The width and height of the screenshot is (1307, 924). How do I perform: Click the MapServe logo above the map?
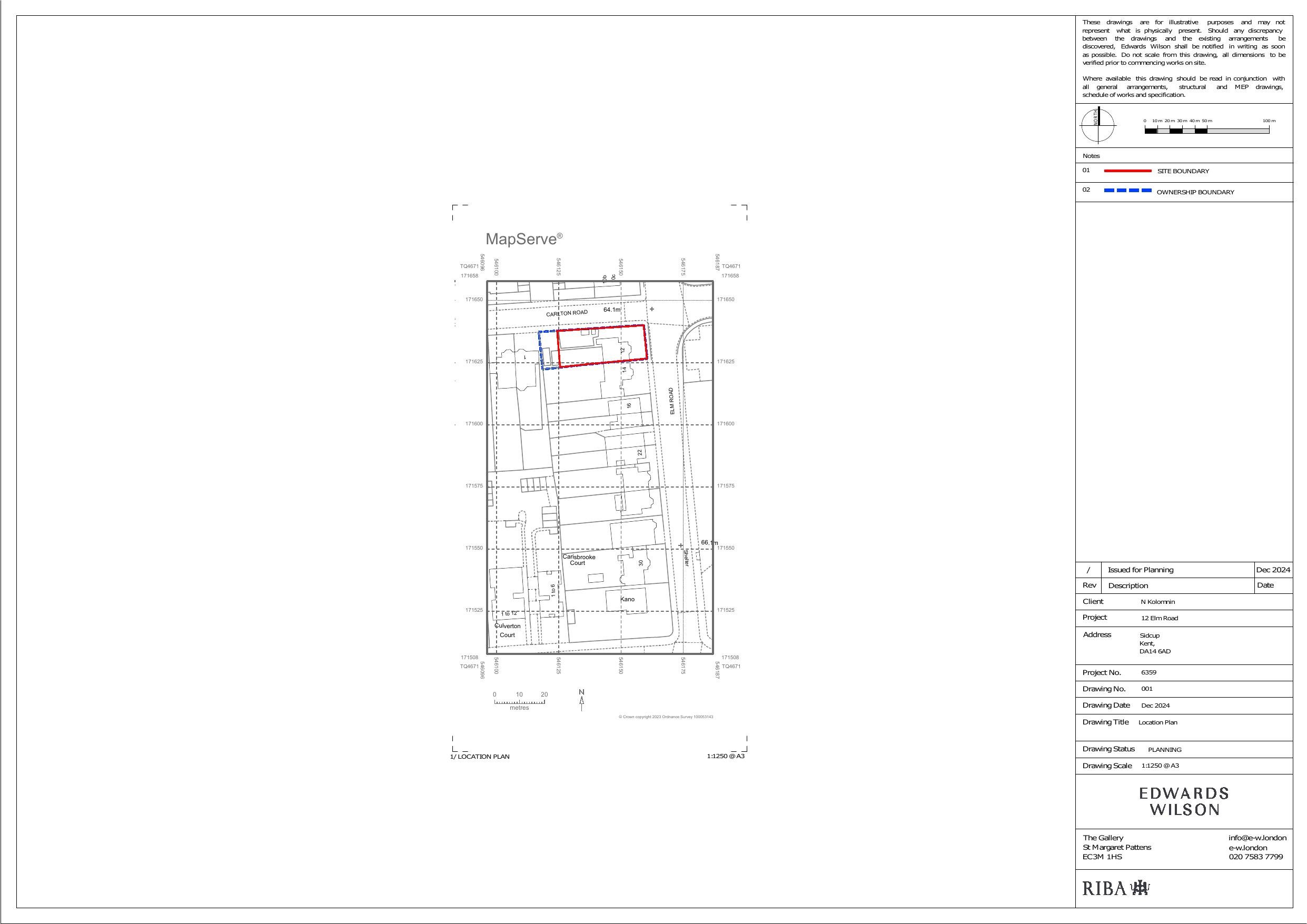coord(523,239)
